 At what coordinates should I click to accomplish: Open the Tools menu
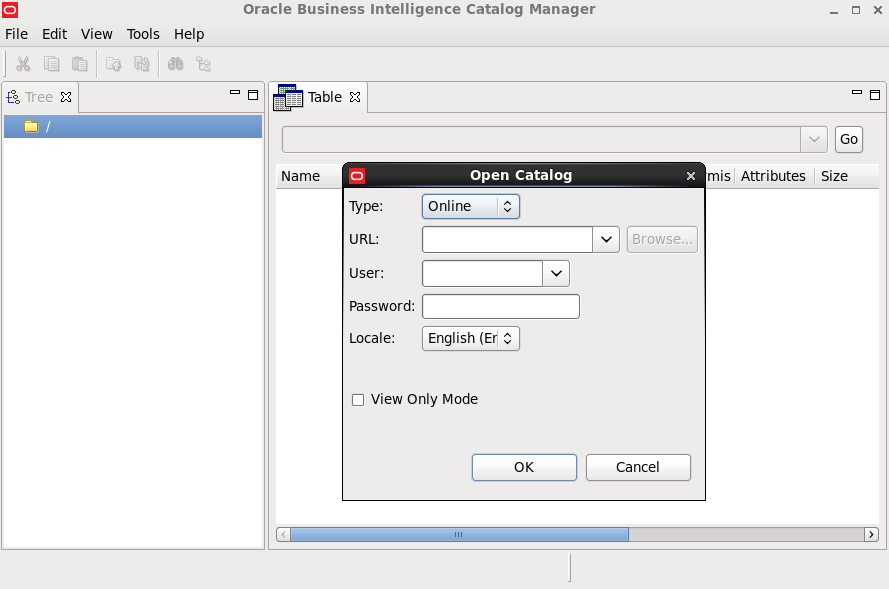[143, 34]
